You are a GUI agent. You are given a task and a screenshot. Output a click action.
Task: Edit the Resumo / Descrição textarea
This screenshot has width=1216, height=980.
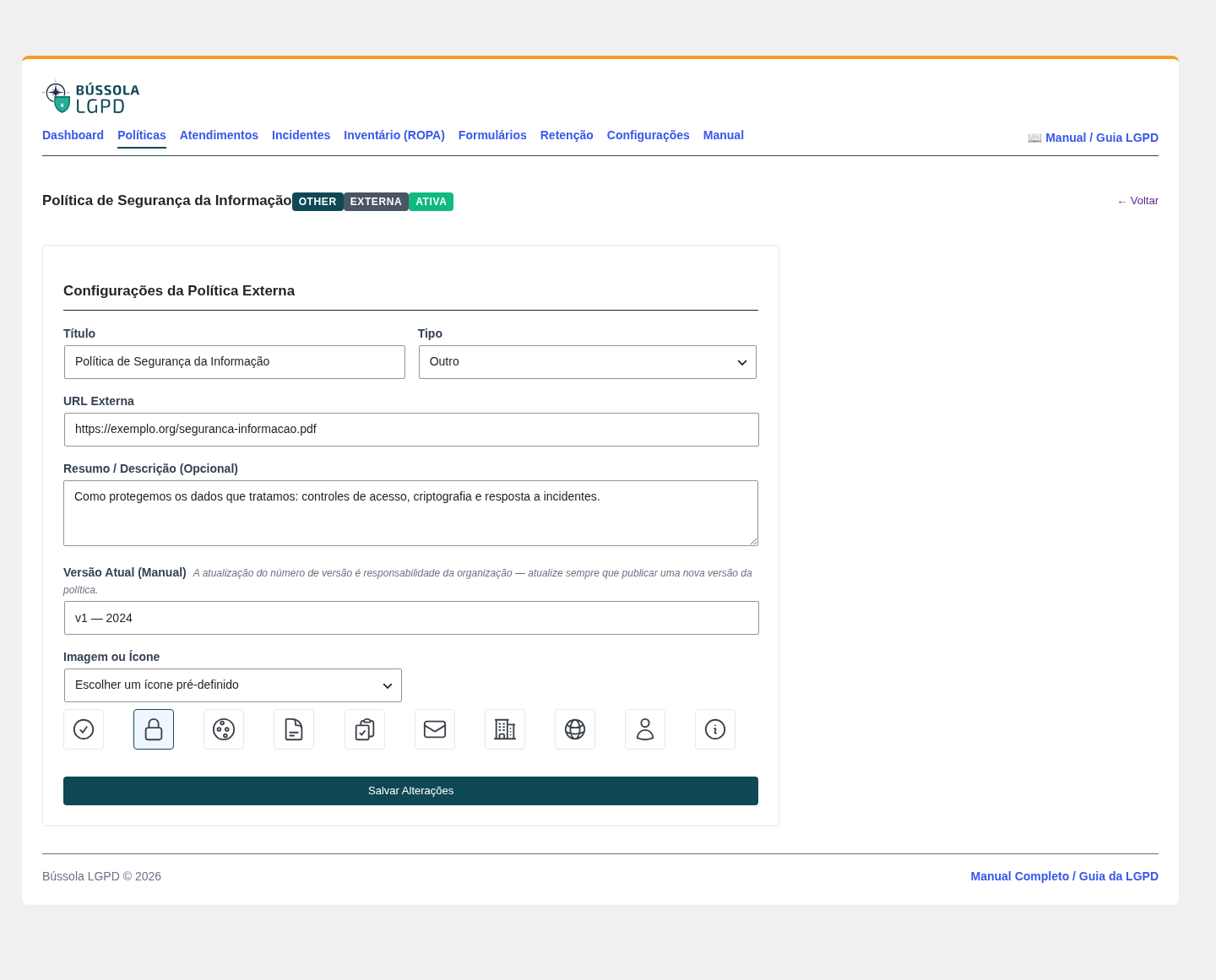coord(410,513)
